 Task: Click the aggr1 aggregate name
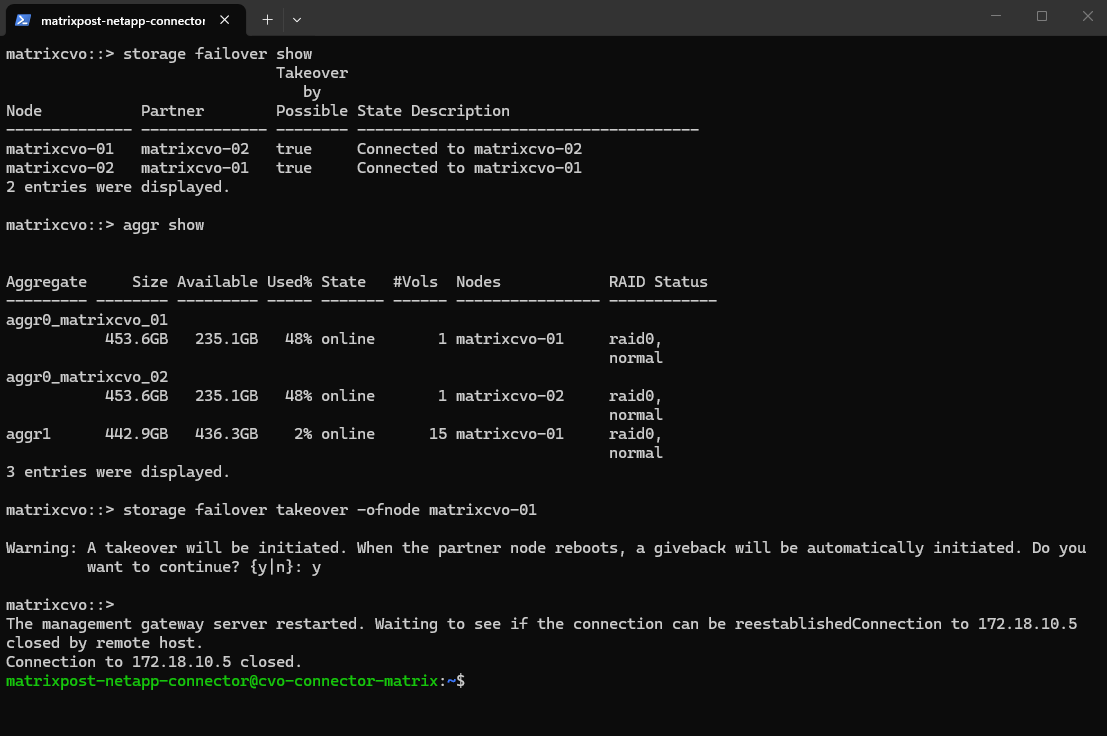click(x=29, y=434)
